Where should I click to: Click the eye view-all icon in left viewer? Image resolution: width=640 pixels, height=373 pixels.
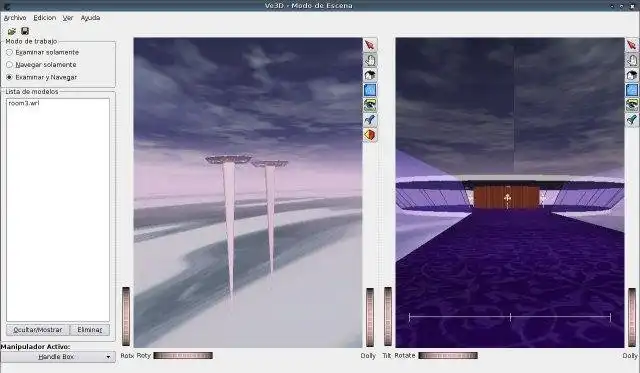[370, 105]
